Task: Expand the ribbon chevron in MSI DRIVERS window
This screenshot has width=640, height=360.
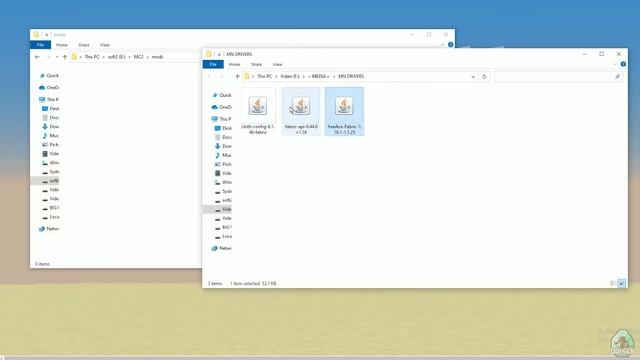Action: coord(615,64)
